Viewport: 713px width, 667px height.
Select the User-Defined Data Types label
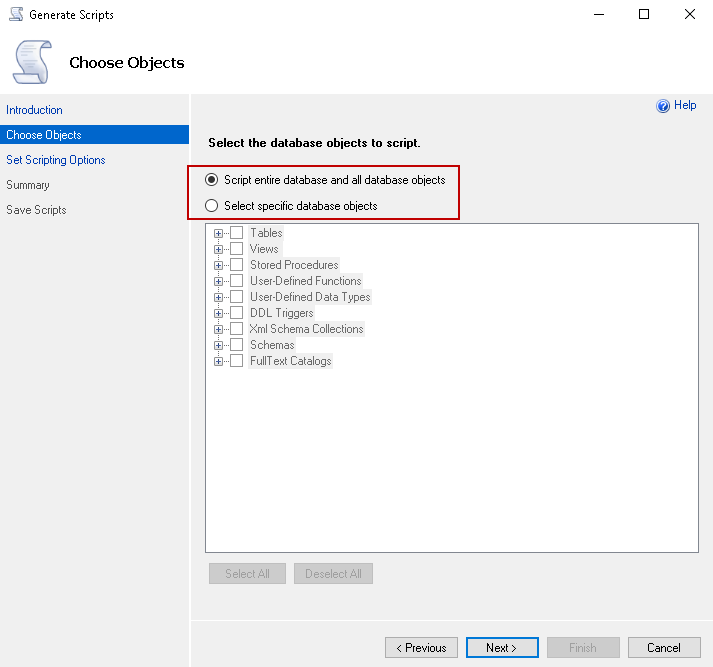[310, 297]
